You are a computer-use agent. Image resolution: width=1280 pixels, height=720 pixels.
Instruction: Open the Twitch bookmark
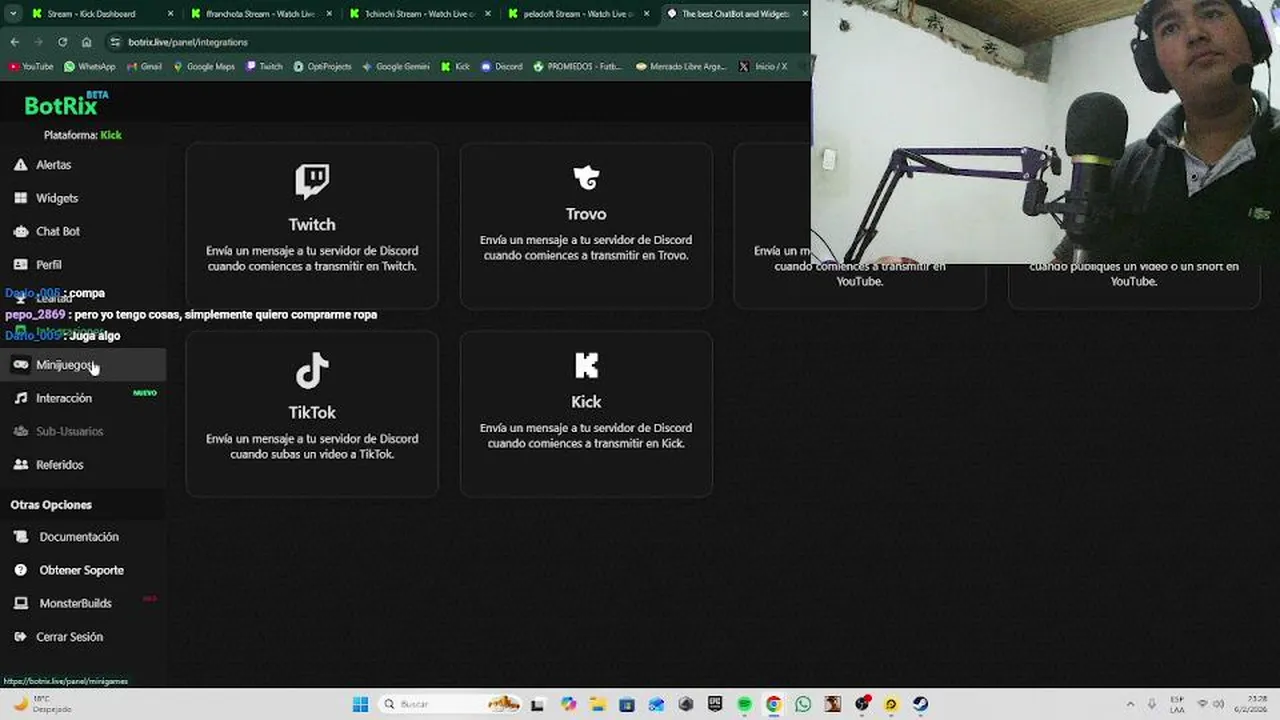click(265, 67)
